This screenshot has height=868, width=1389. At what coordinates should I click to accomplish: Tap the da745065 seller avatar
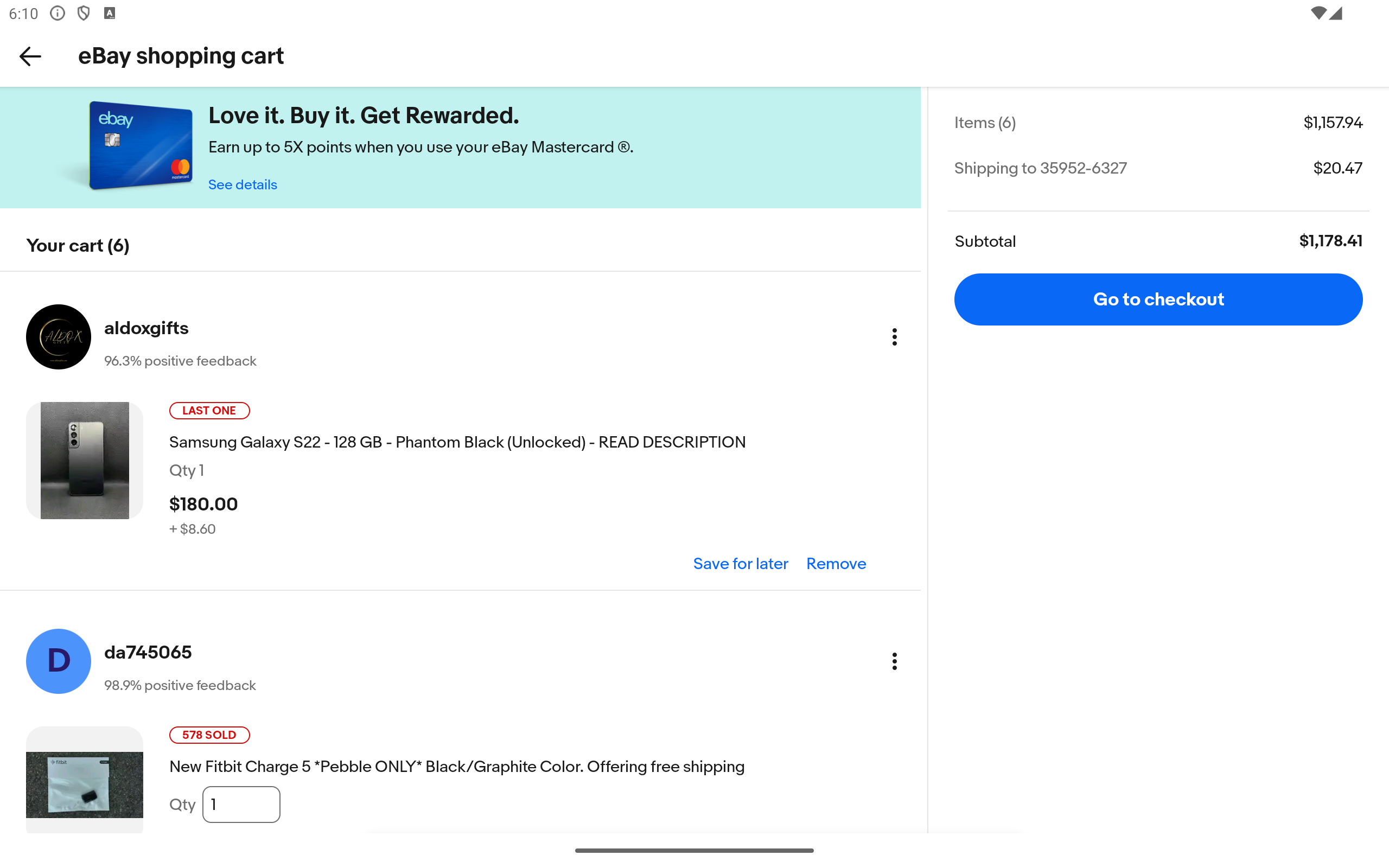coord(59,661)
